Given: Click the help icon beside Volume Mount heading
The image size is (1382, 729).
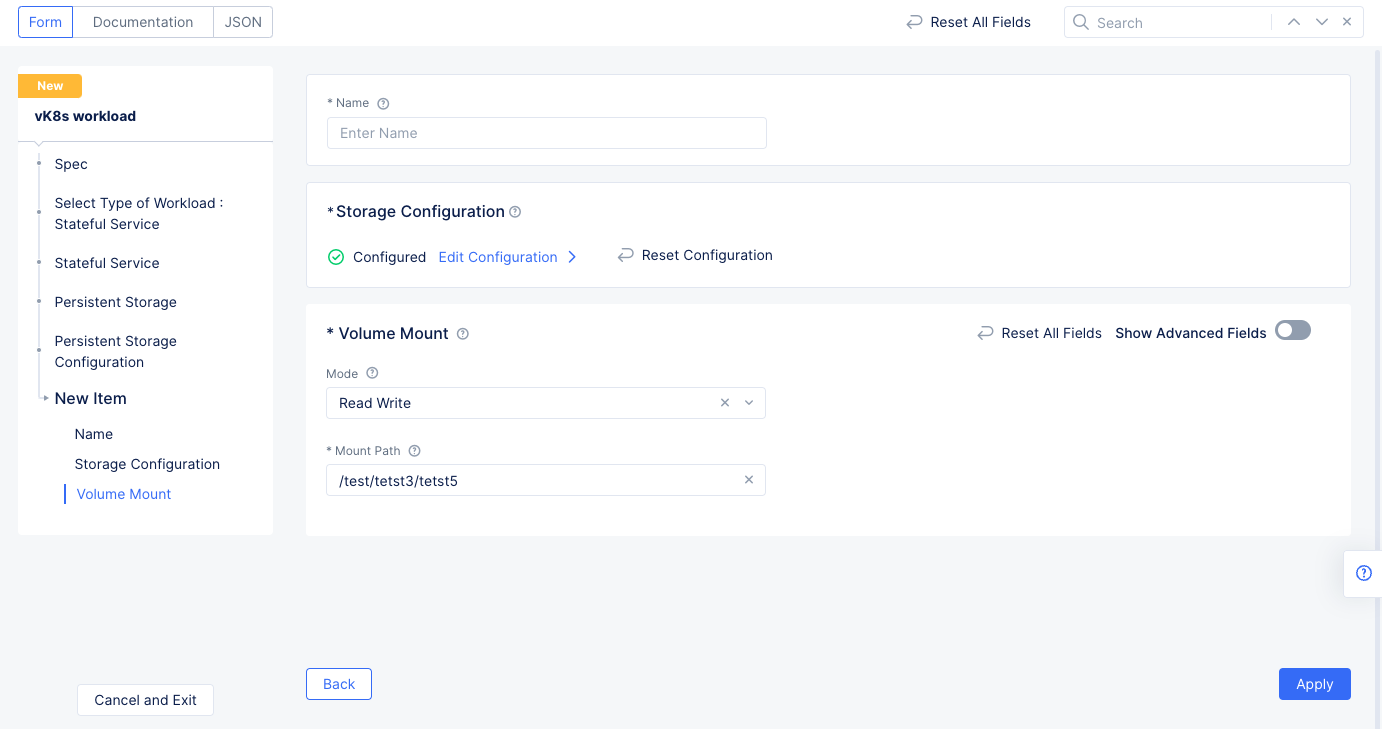Looking at the screenshot, I should coord(463,334).
